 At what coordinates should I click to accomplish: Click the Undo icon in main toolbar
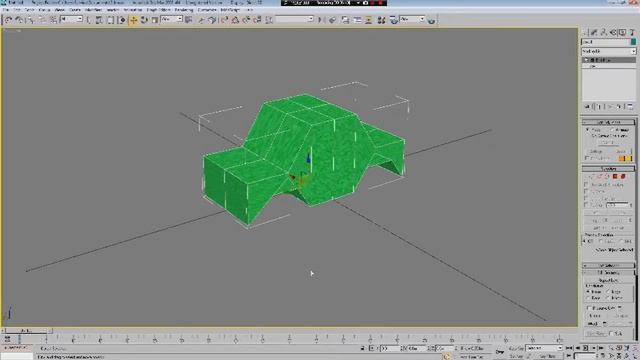click(x=8, y=20)
